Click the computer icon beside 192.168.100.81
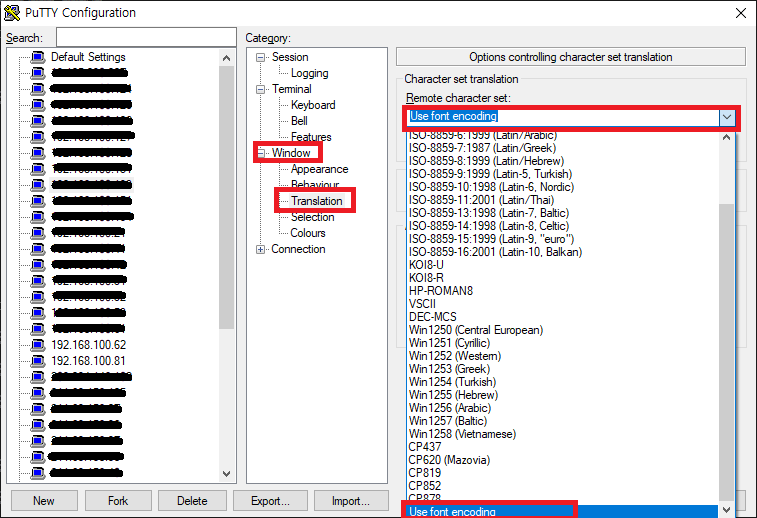This screenshot has width=757, height=518. point(38,361)
